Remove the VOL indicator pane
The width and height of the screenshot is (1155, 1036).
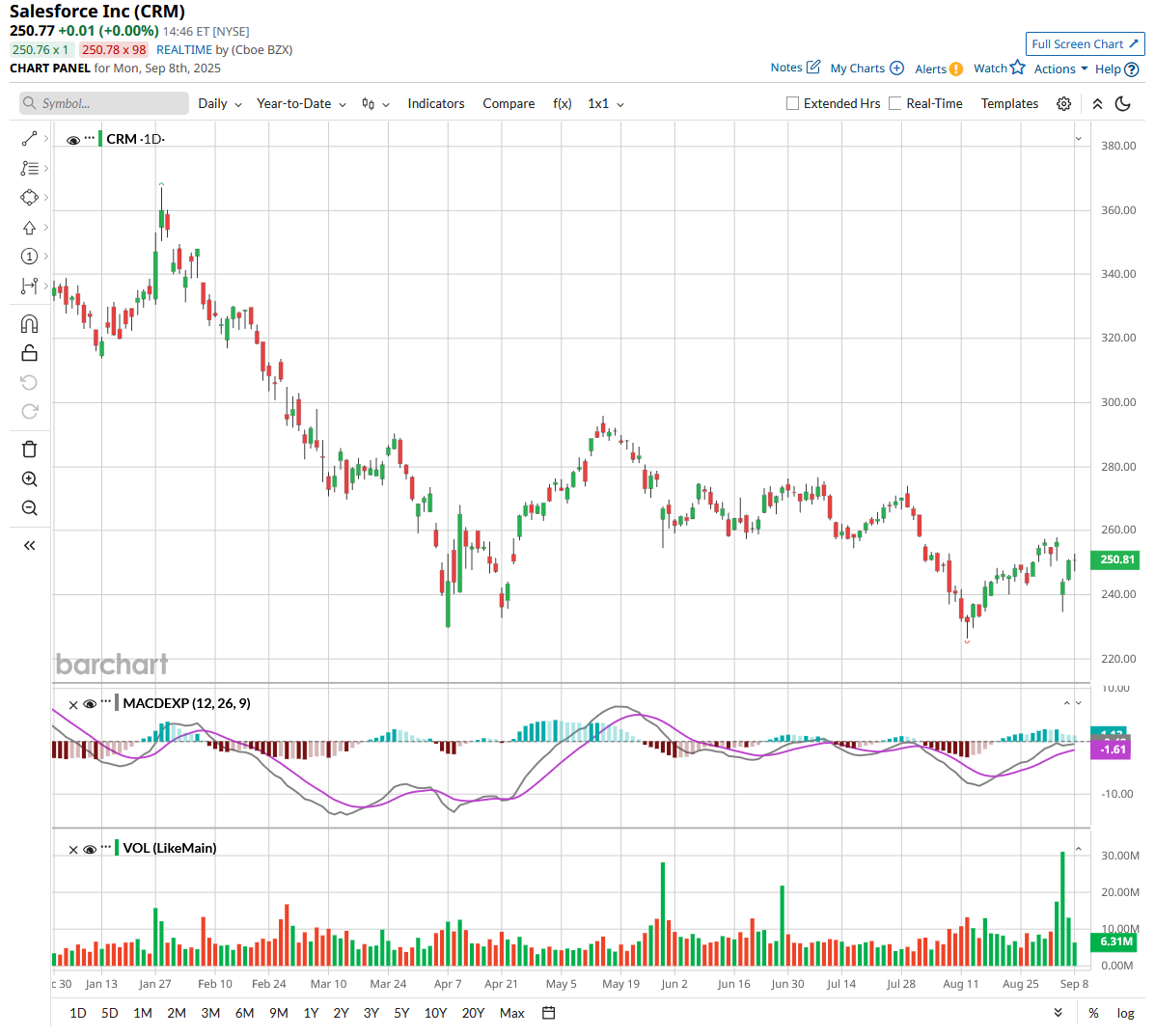coord(73,850)
